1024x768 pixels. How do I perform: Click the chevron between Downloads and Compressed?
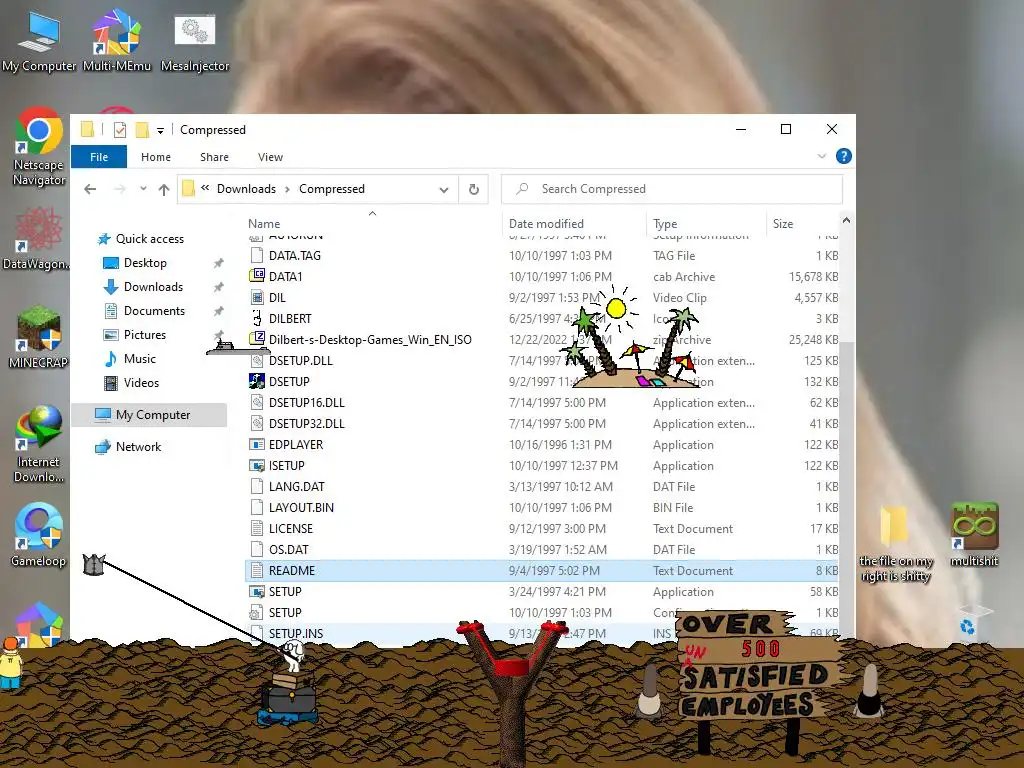[287, 189]
